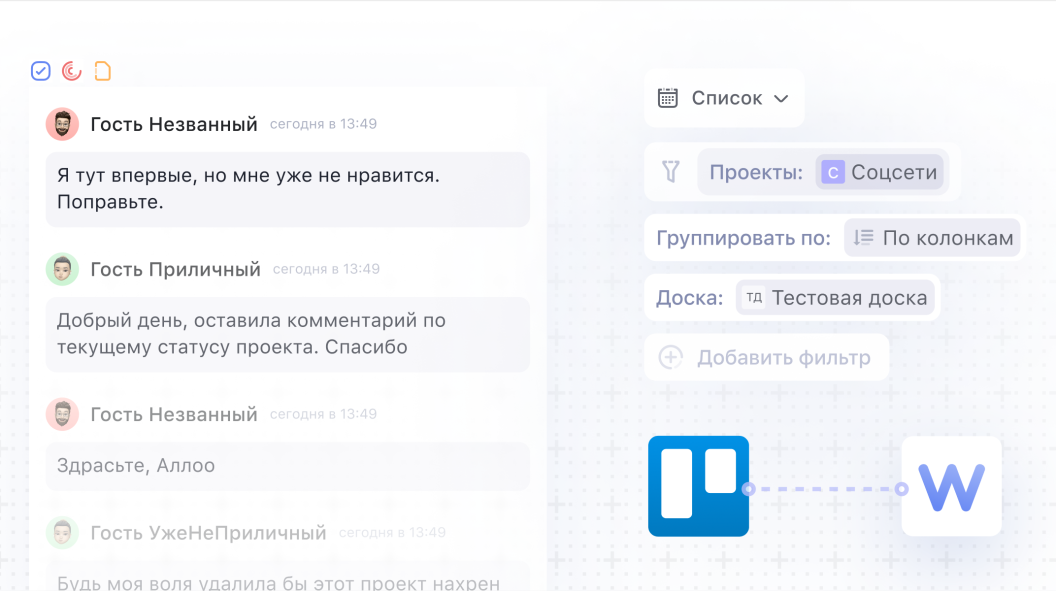Click Гость Приличный's message bubble
This screenshot has width=1056, height=591.
[x=287, y=334]
